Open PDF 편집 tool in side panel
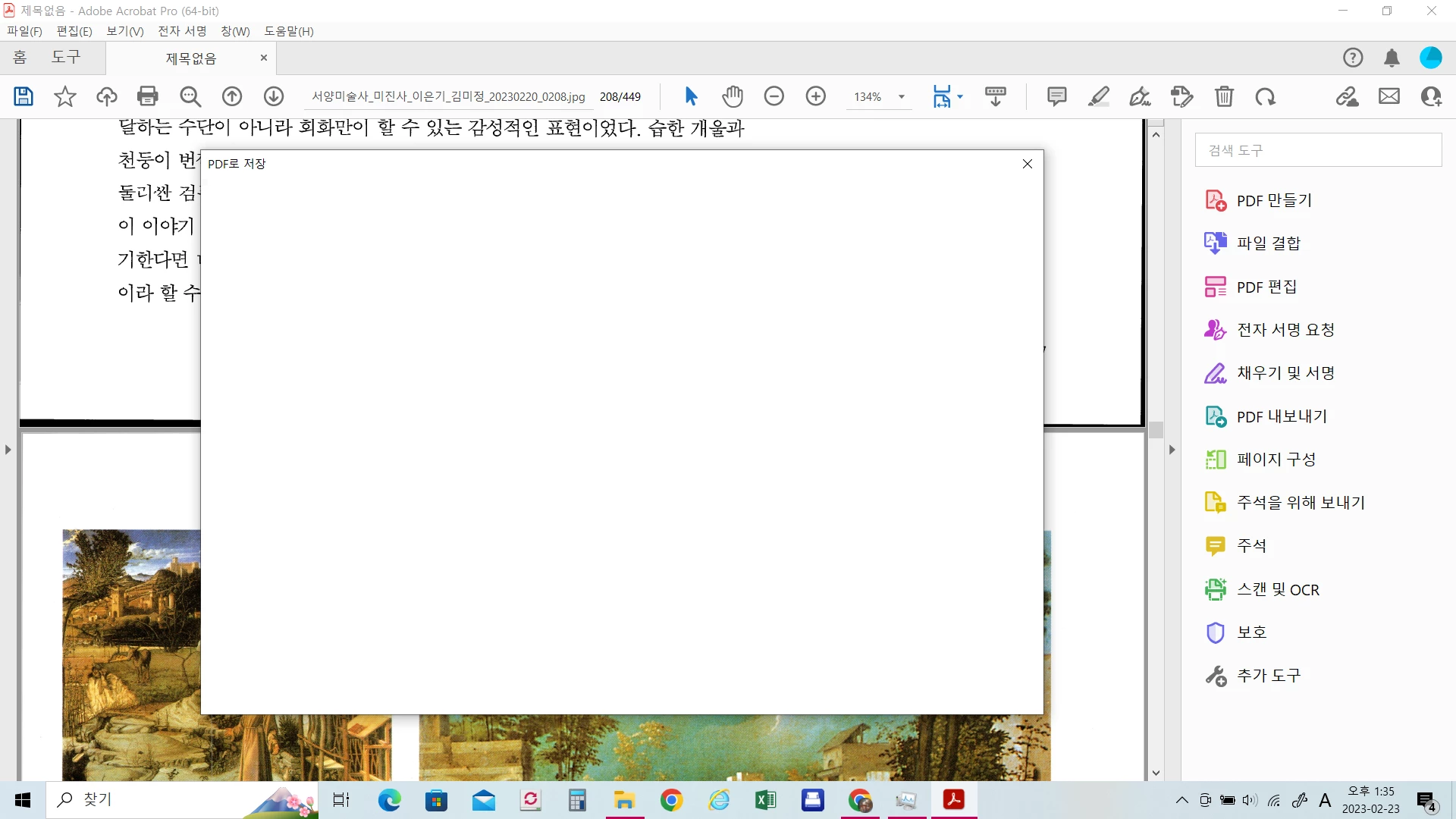1456x819 pixels. (1266, 287)
